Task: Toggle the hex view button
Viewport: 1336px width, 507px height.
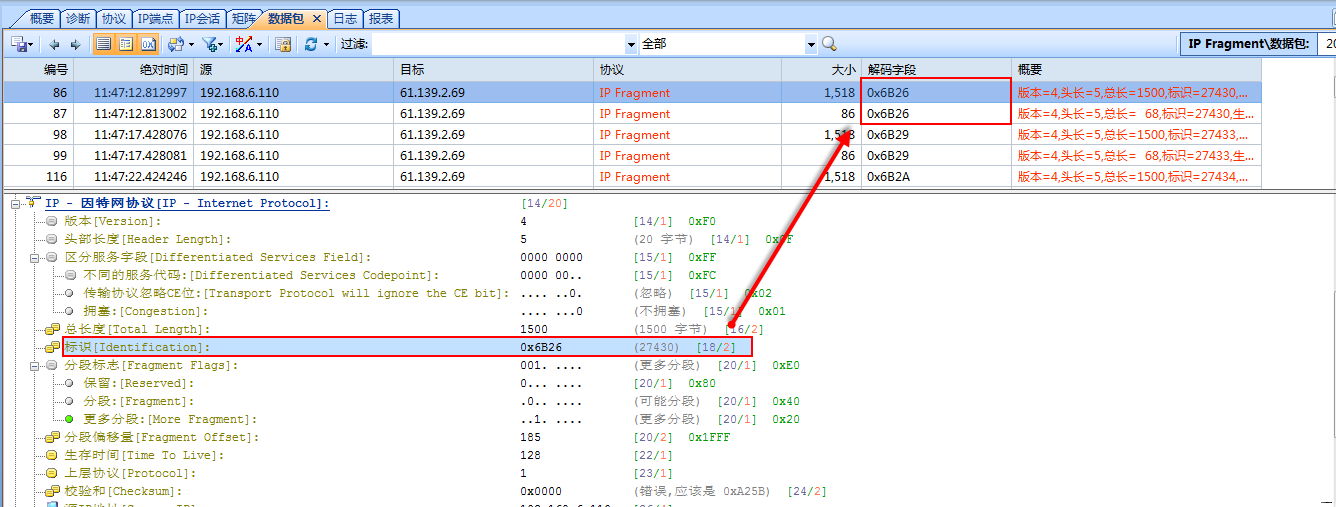Action: tap(148, 44)
